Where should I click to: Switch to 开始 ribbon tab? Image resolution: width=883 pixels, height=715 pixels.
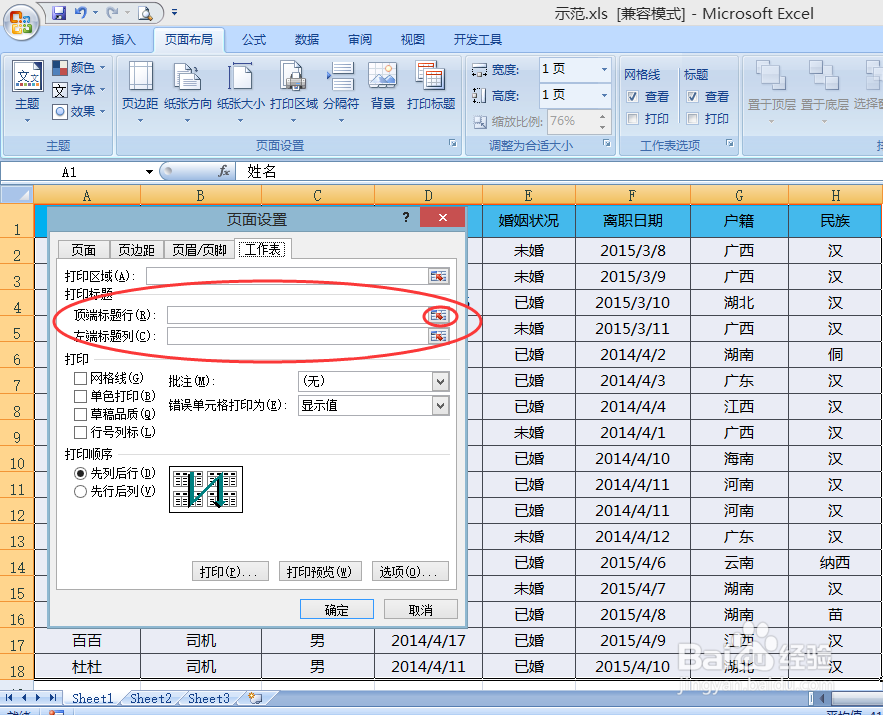click(x=71, y=39)
